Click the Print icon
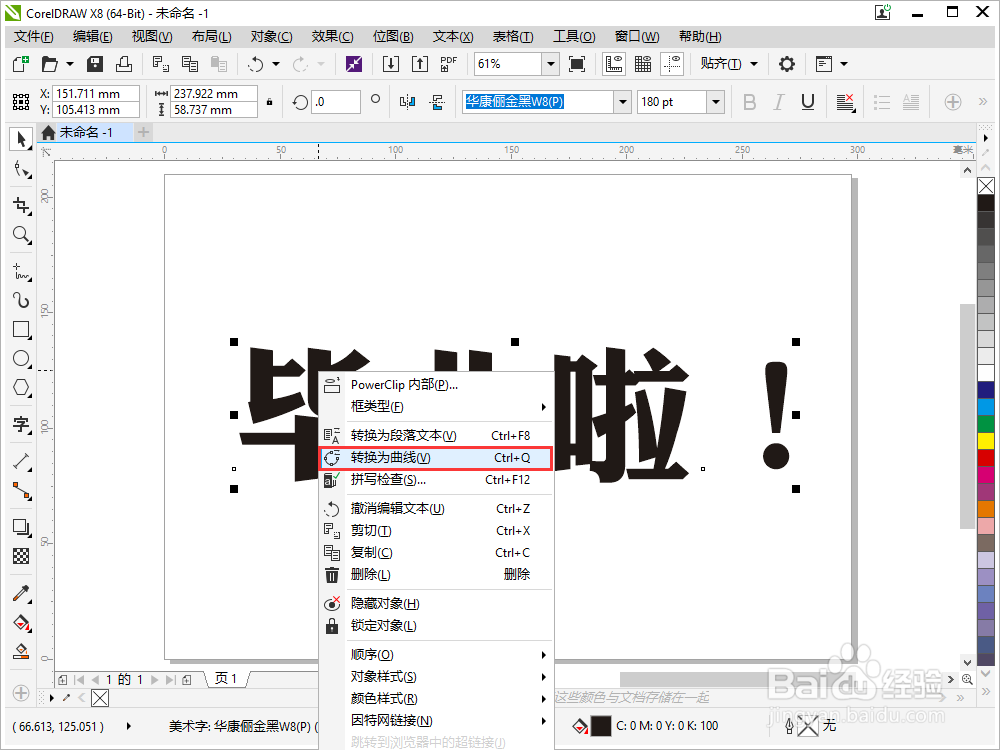Screen dimensions: 1000x750 click(x=124, y=64)
